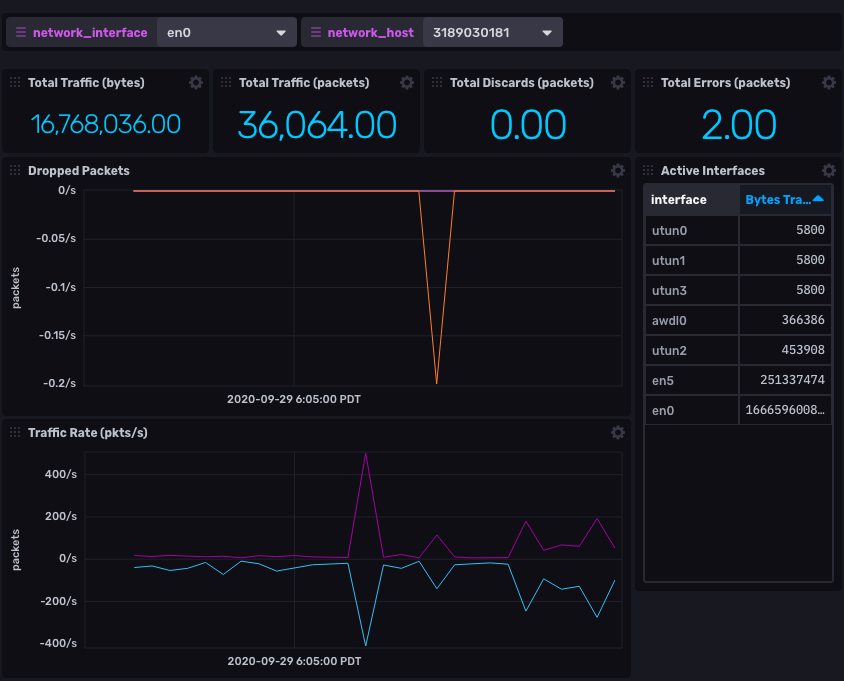Open the Total Traffic (packets) panel settings gear
Screen dimensions: 844x681
coord(407,83)
